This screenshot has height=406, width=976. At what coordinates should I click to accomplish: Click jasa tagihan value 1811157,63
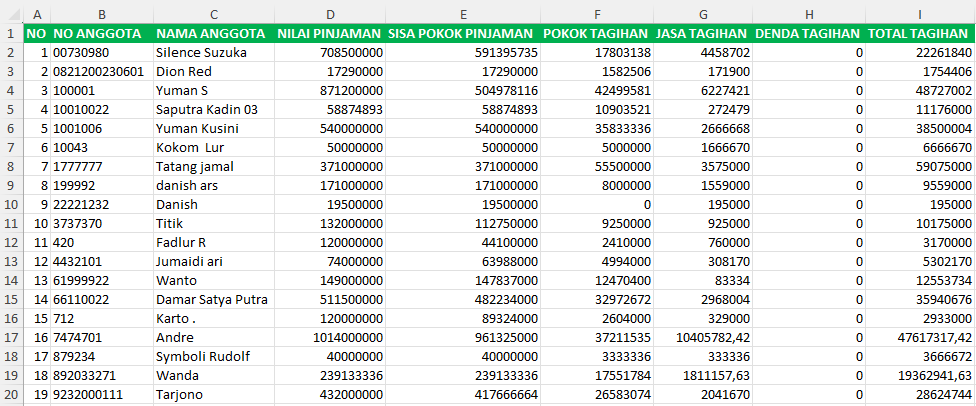pyautogui.click(x=703, y=375)
